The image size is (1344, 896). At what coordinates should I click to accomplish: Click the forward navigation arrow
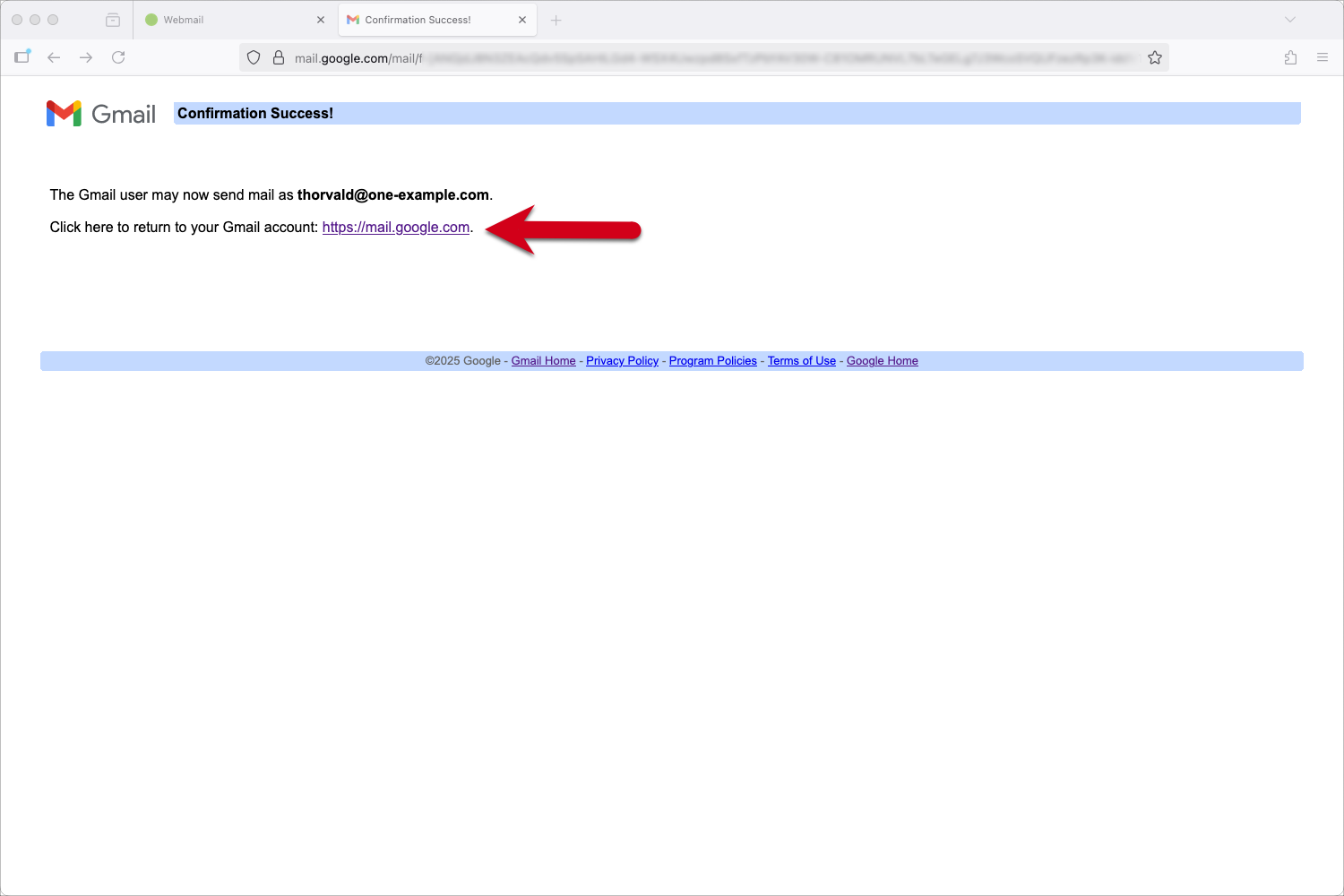(x=86, y=56)
